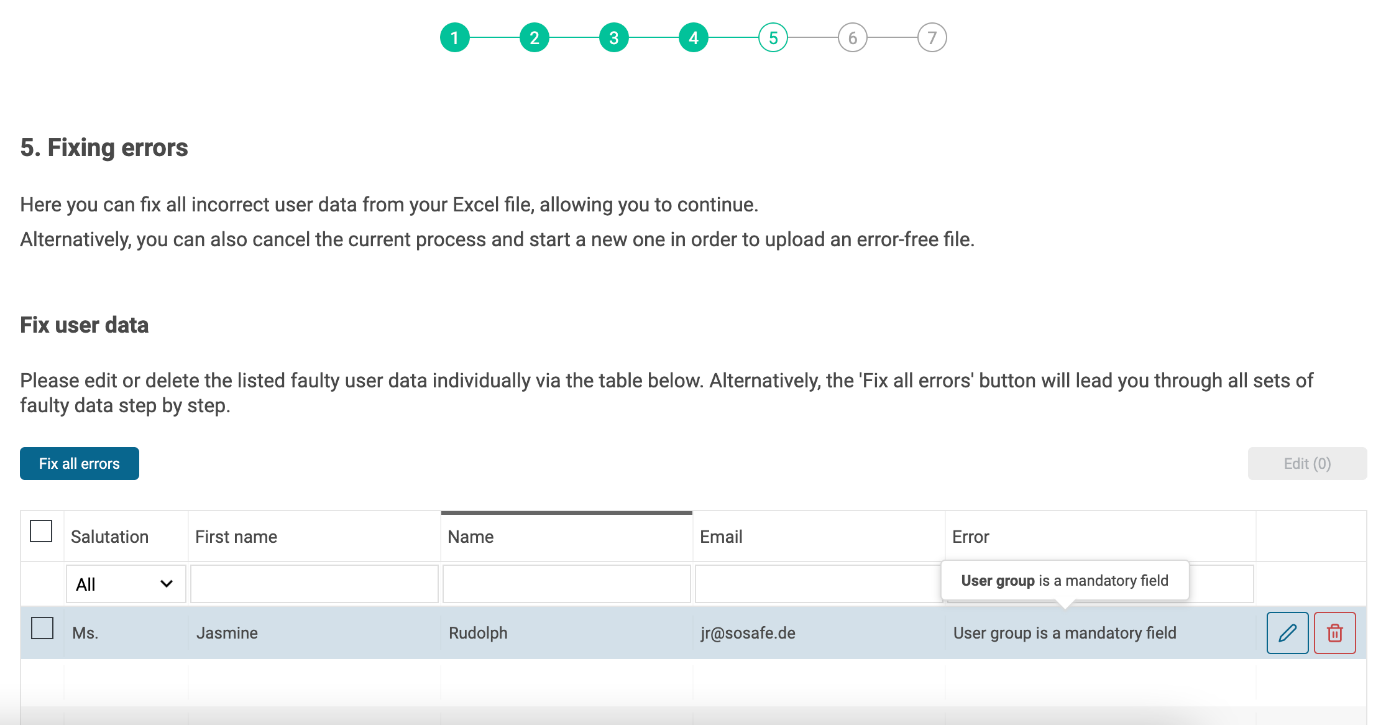The image size is (1386, 725).
Task: Go to step 1 in progress indicator
Action: [454, 38]
